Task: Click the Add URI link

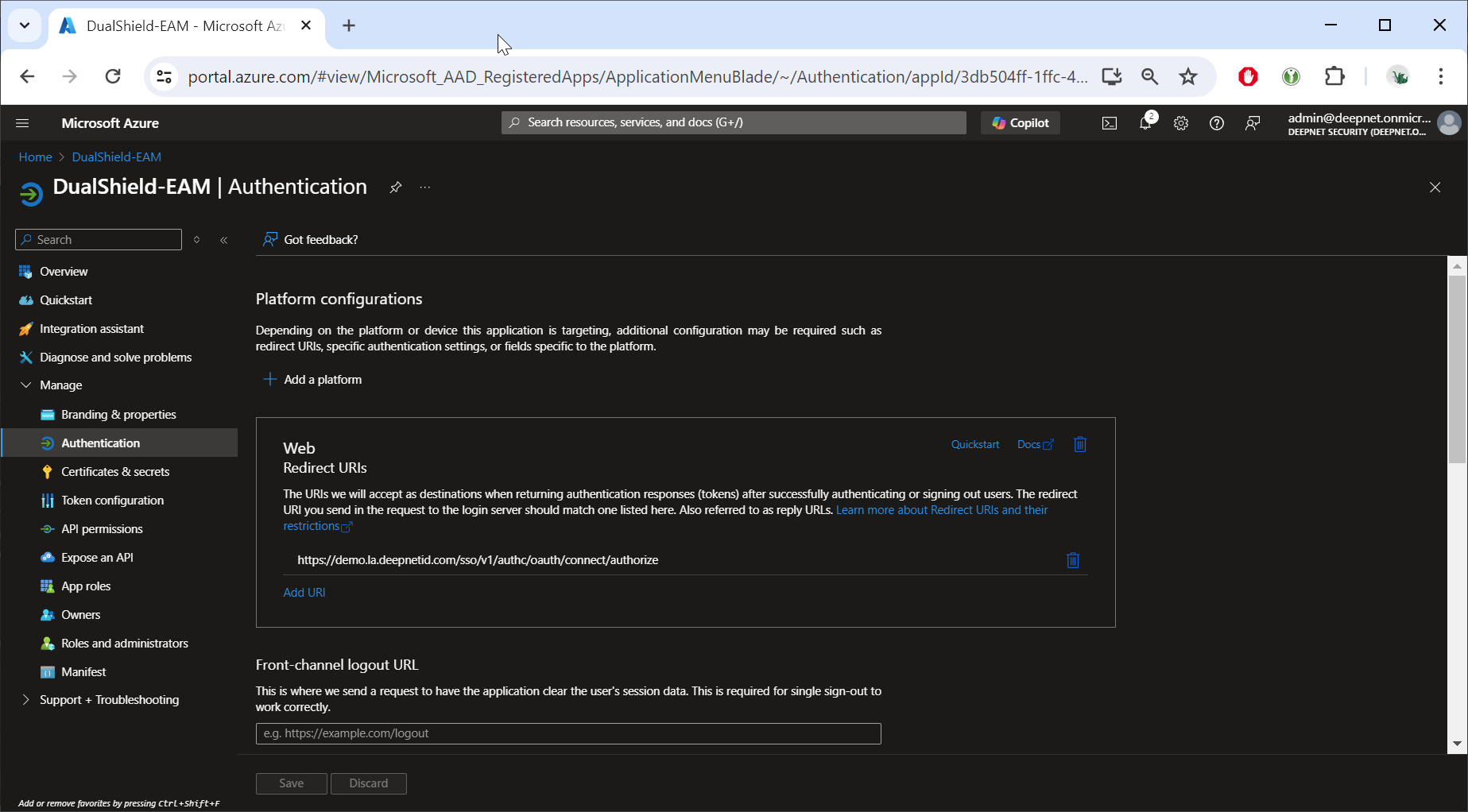Action: coord(304,593)
